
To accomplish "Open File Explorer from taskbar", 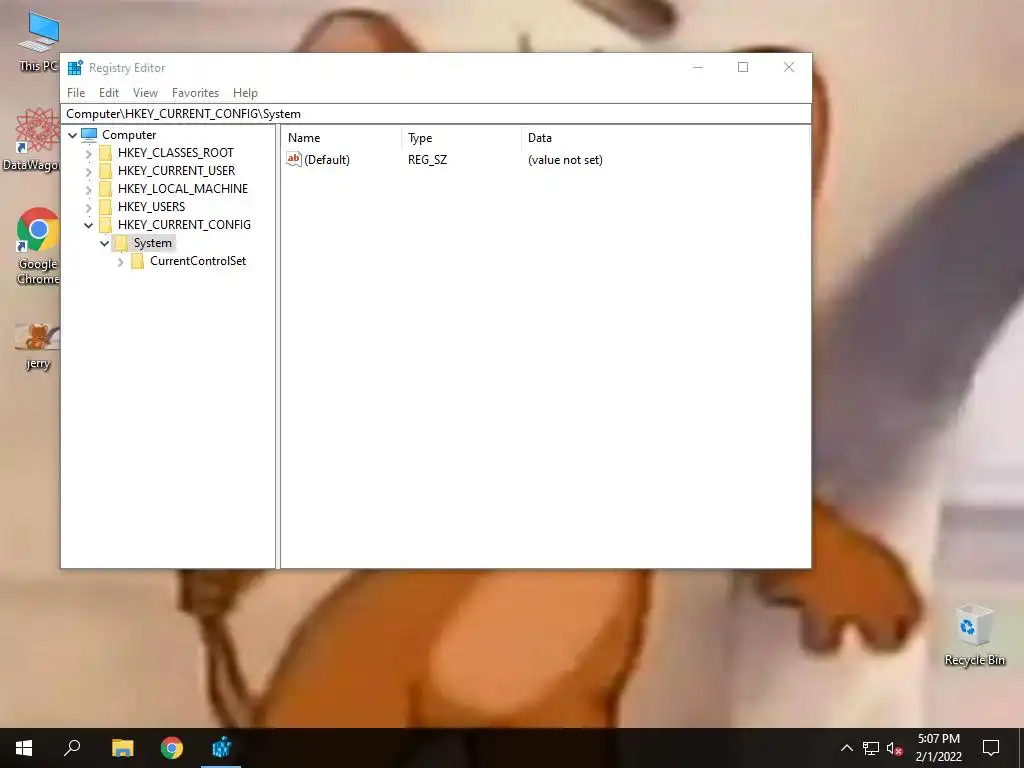I will (x=122, y=748).
